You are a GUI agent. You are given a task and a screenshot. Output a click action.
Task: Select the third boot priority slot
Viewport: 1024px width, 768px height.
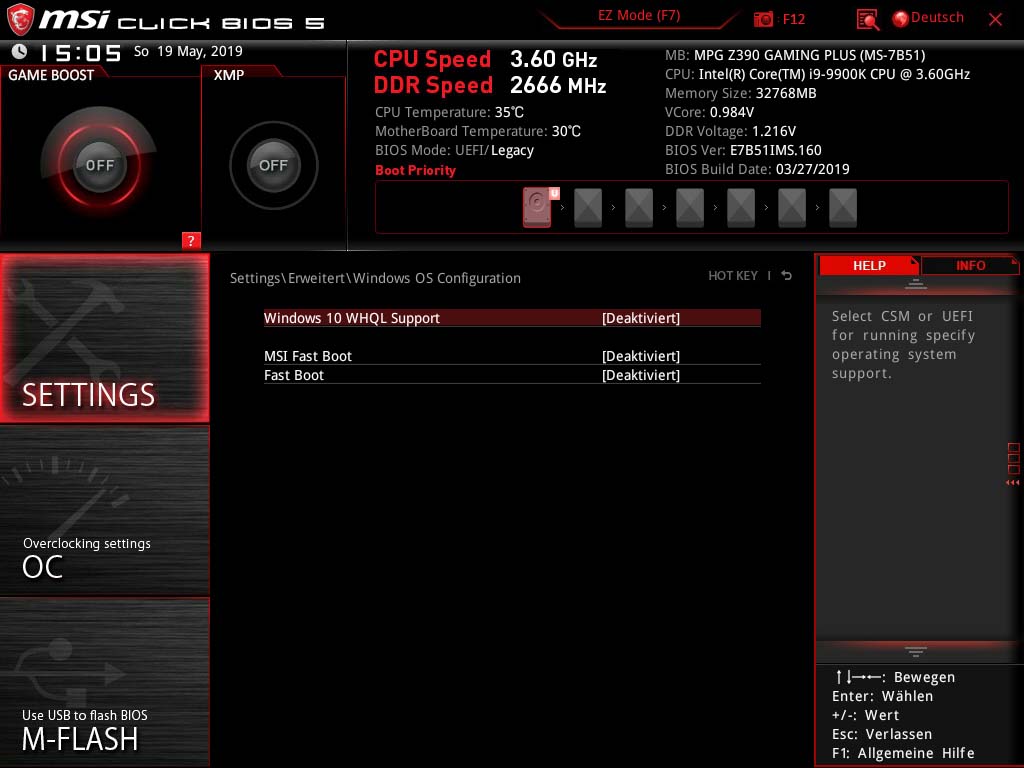639,208
